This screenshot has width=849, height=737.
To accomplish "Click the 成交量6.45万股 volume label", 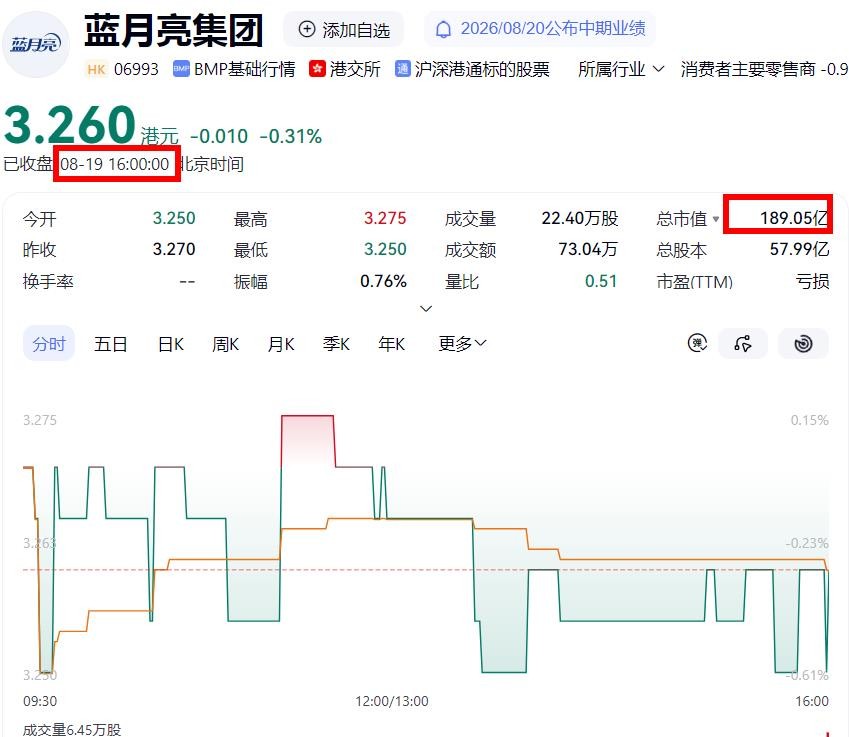I will [72, 729].
